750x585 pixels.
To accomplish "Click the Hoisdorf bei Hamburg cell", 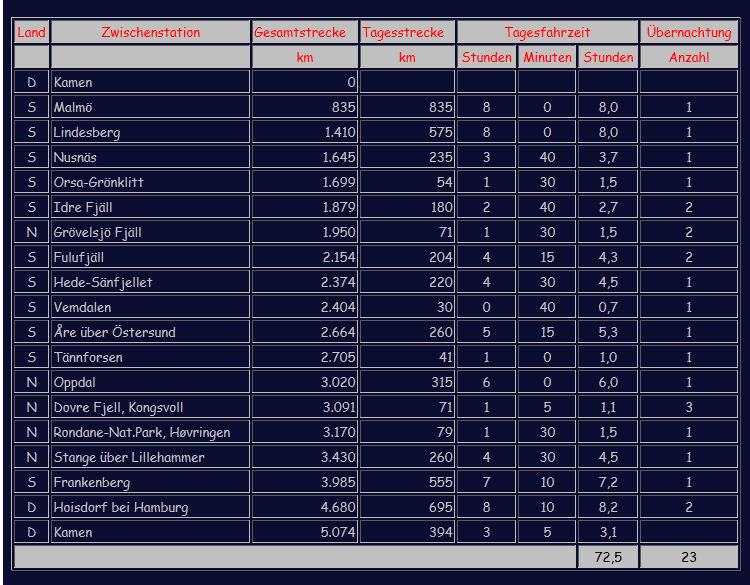I will point(150,507).
